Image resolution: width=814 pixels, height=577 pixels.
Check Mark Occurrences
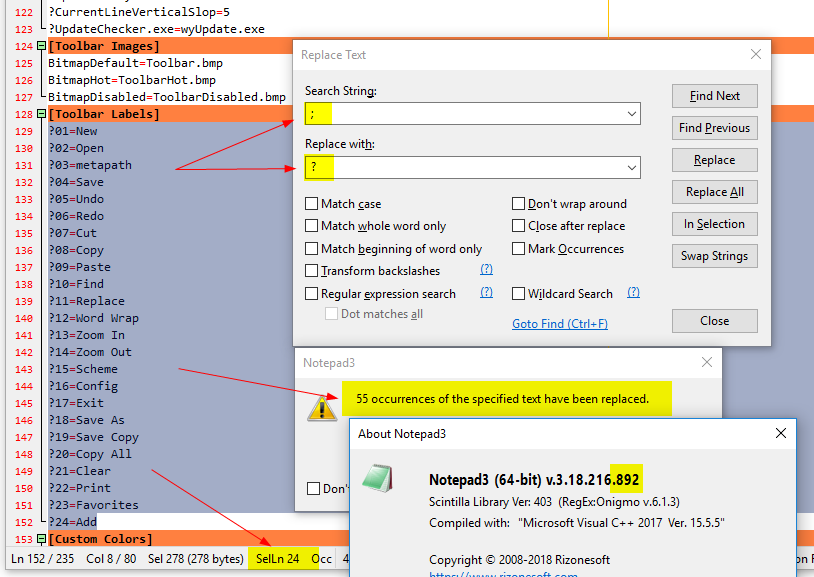pyautogui.click(x=516, y=249)
